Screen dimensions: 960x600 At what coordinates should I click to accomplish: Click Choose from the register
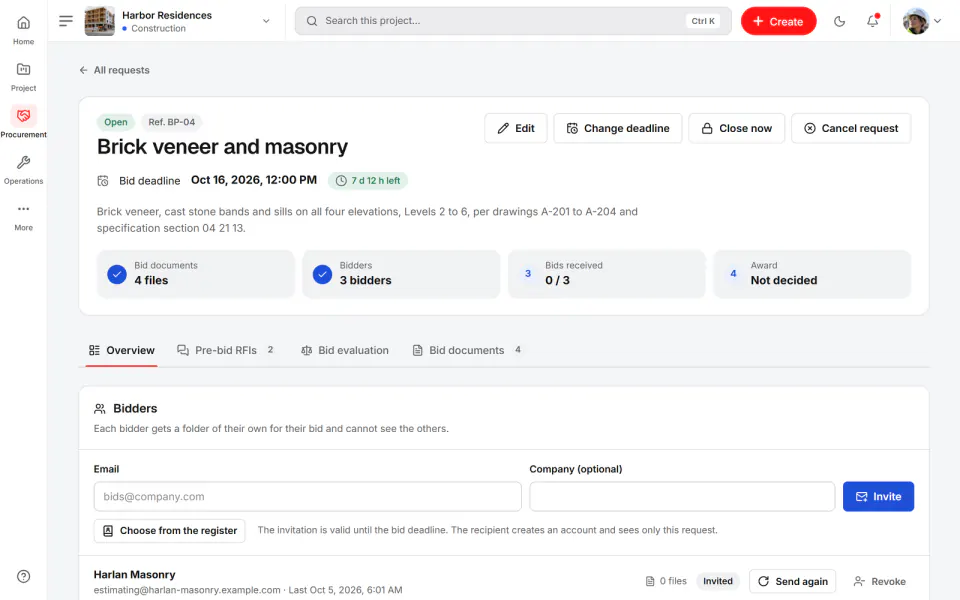click(170, 531)
